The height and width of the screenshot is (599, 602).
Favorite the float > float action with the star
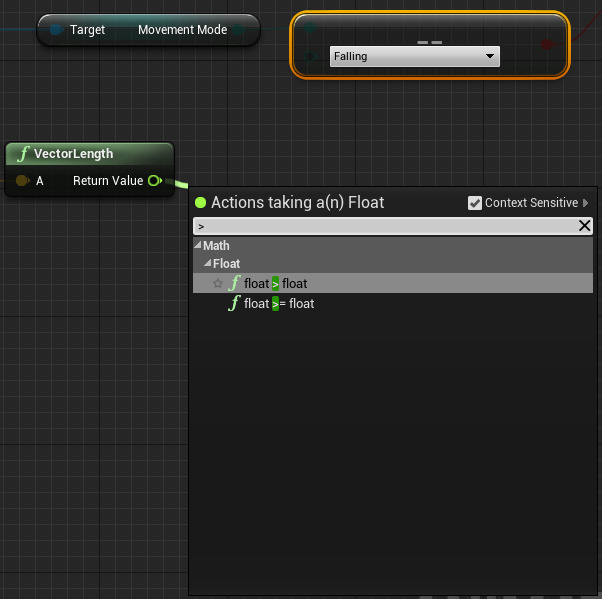point(217,284)
